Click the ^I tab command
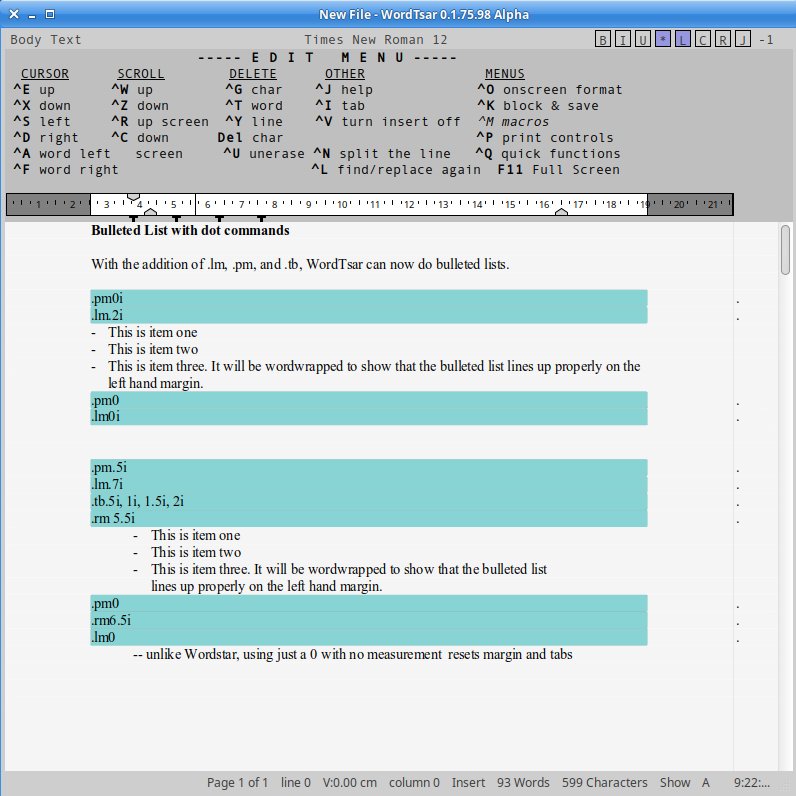 click(340, 106)
